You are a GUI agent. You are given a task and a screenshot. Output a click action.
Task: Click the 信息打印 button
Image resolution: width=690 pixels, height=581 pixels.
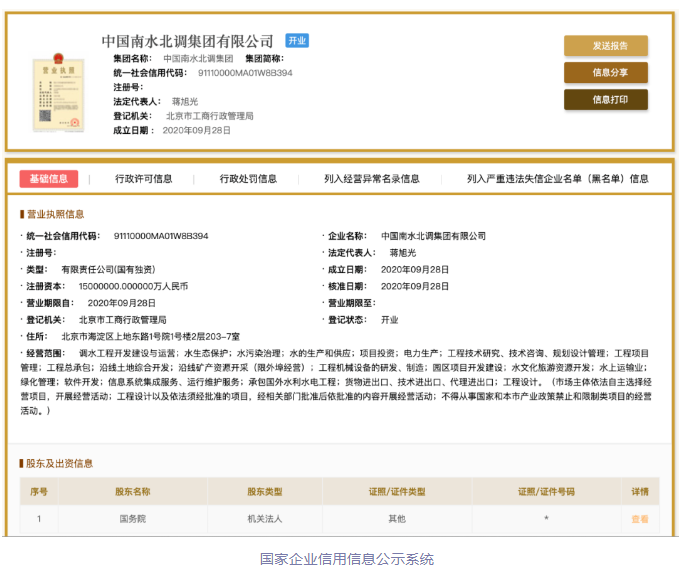coord(606,99)
